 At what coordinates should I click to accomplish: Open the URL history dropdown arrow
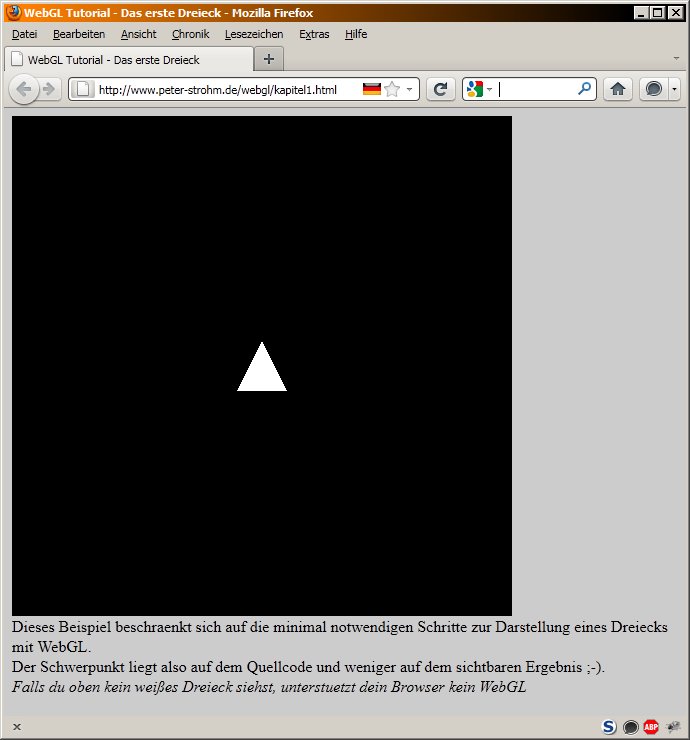pyautogui.click(x=410, y=90)
